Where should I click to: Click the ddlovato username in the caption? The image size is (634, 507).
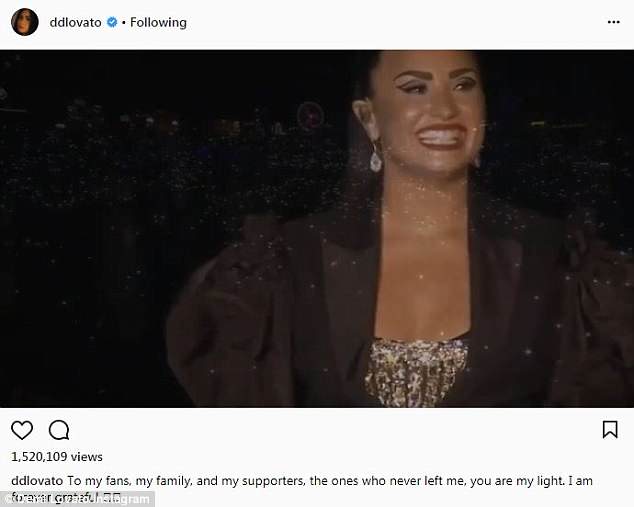click(x=37, y=481)
